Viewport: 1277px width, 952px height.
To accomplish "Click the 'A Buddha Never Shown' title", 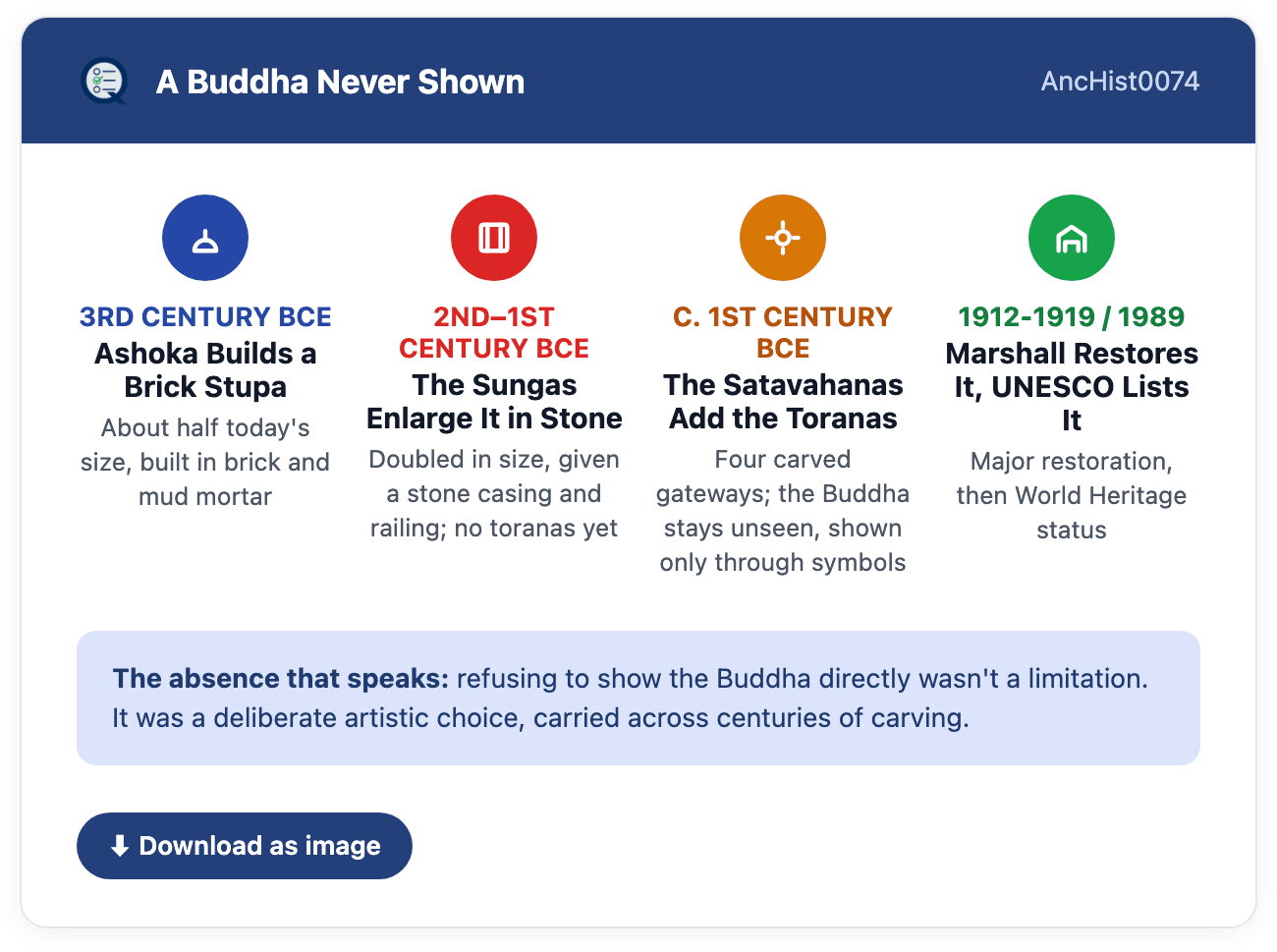I will (340, 82).
